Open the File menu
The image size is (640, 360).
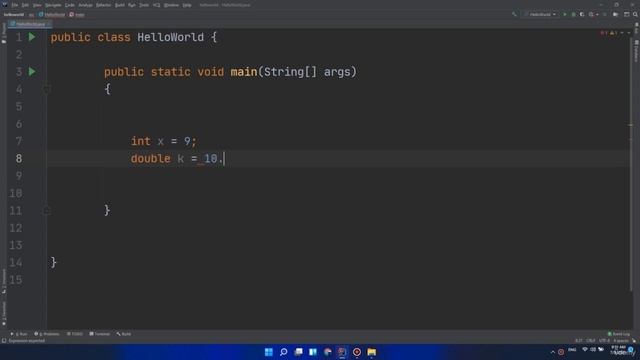point(15,5)
